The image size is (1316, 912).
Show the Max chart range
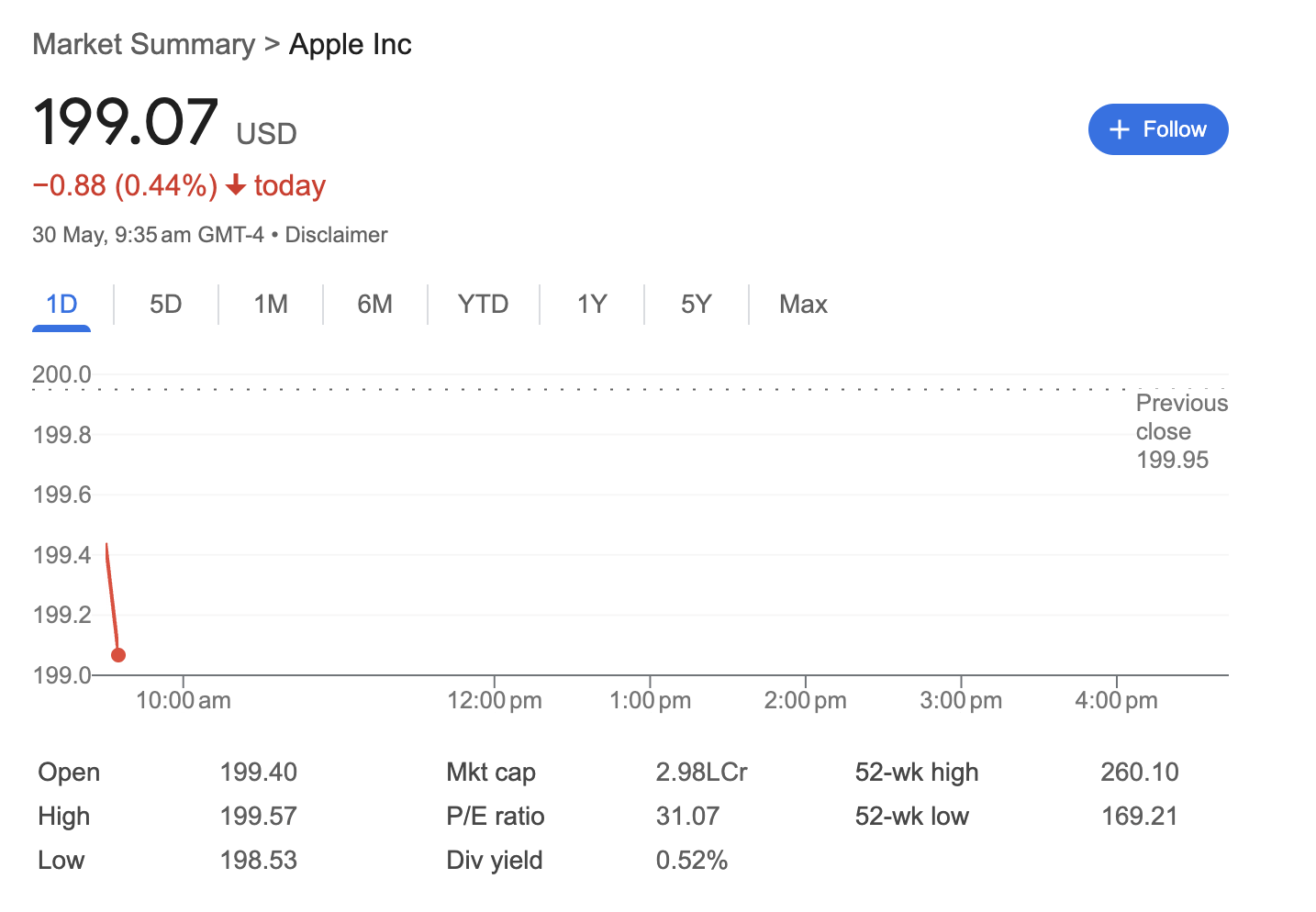click(803, 305)
